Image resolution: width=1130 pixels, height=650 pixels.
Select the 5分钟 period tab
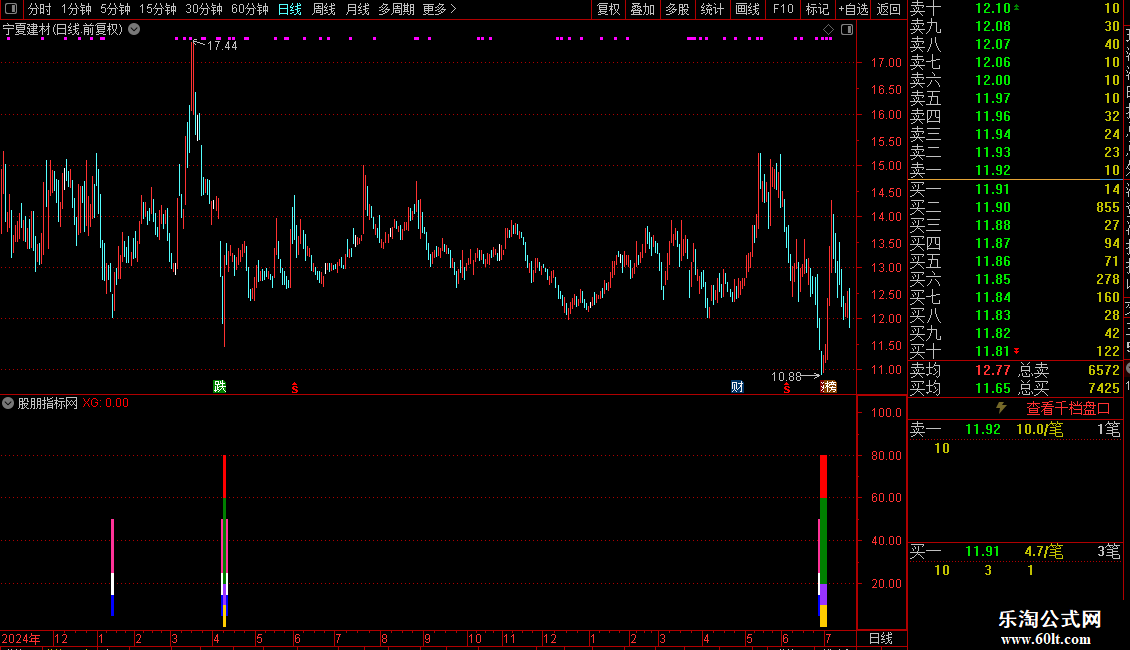[115, 9]
